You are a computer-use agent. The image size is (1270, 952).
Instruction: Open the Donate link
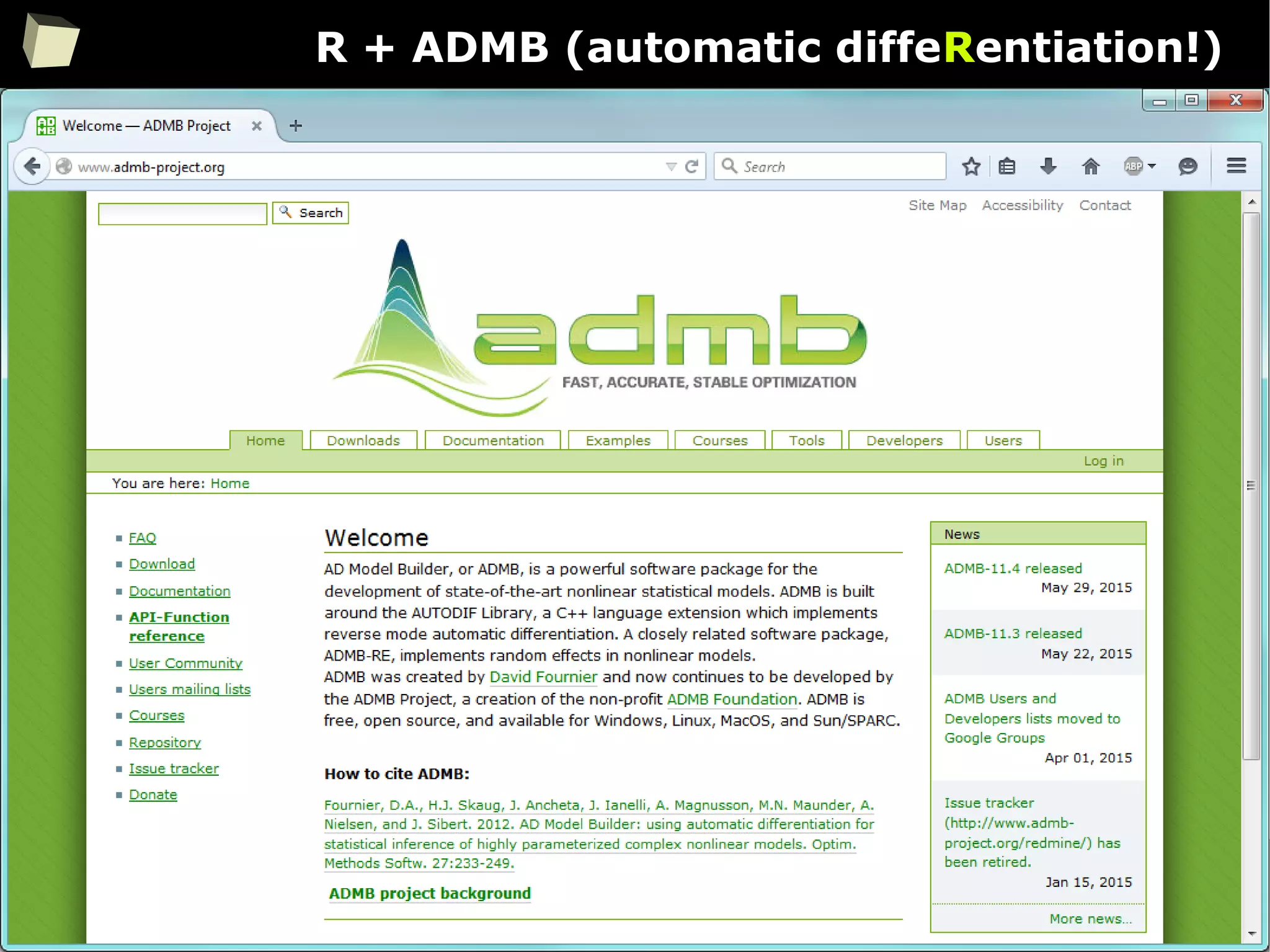[x=153, y=794]
